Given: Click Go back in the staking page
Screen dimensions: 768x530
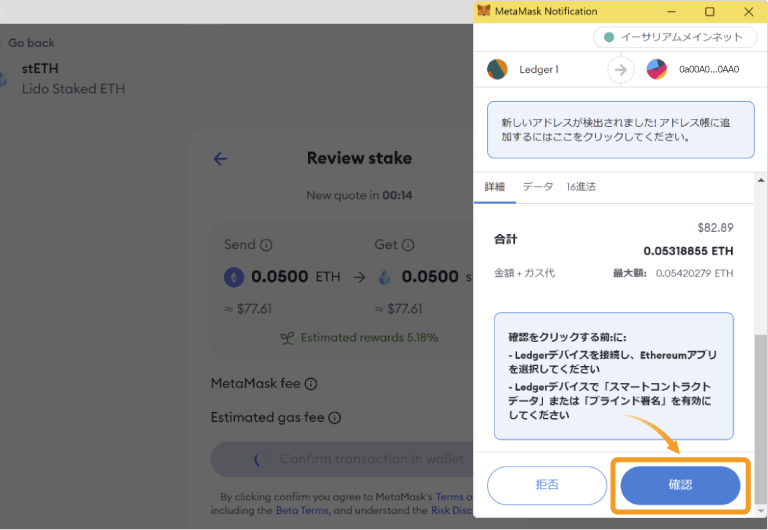Looking at the screenshot, I should (31, 43).
